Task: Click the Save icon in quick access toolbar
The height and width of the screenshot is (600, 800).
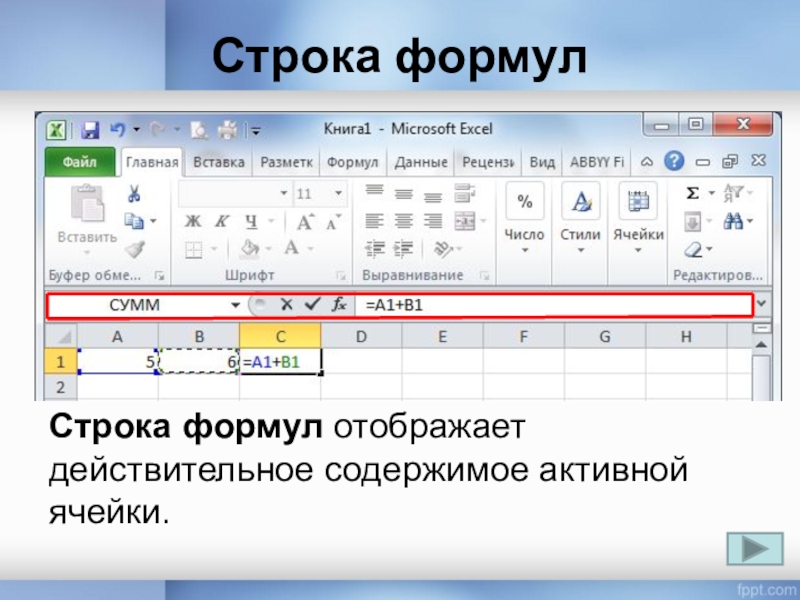Action: click(90, 130)
